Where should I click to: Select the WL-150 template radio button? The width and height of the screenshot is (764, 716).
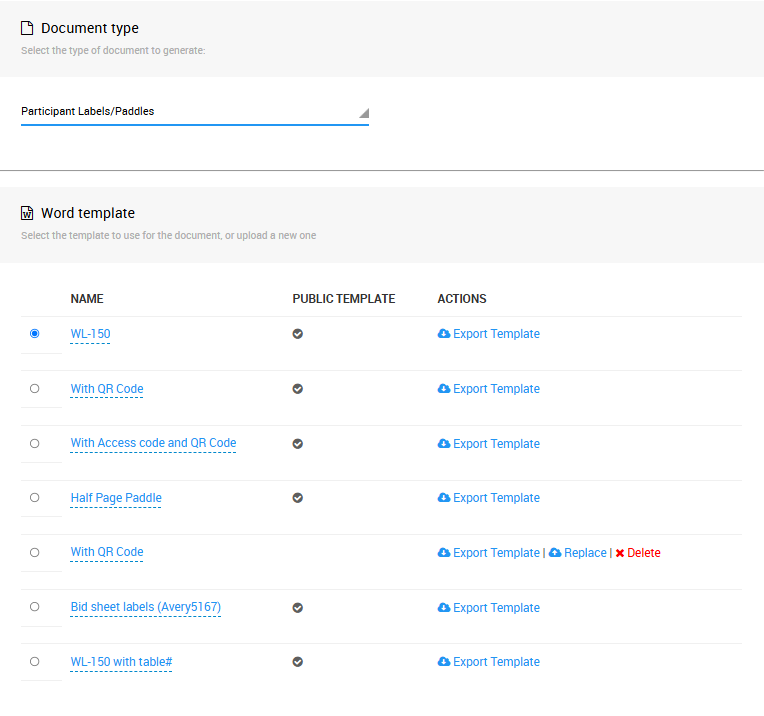[x=35, y=334]
